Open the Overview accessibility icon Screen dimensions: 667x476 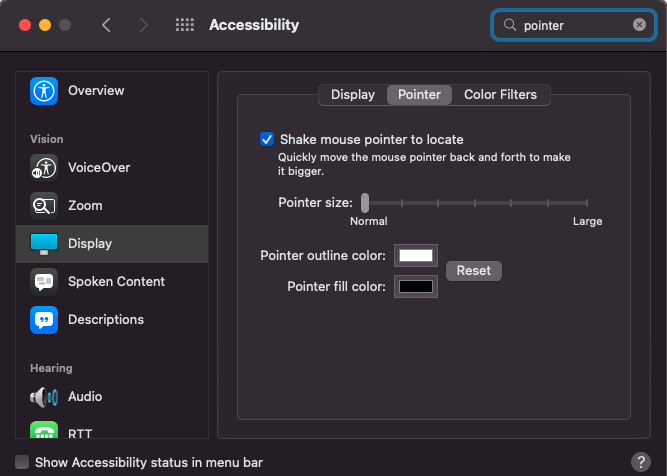44,91
